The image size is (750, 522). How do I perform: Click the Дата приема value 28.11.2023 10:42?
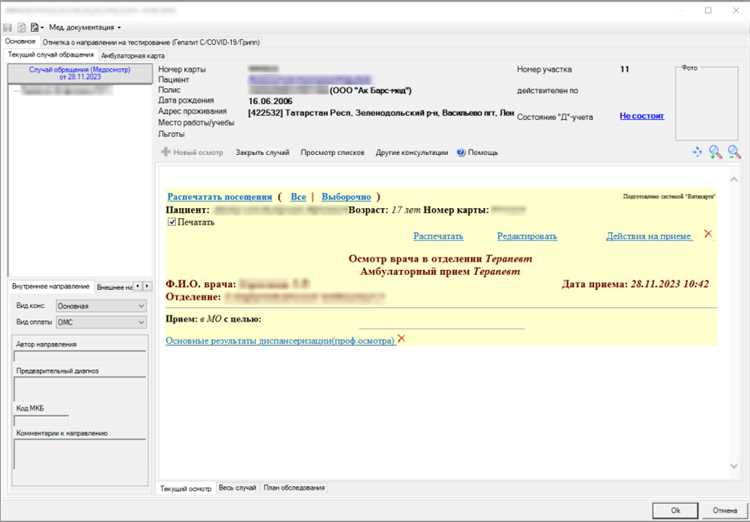click(x=670, y=284)
